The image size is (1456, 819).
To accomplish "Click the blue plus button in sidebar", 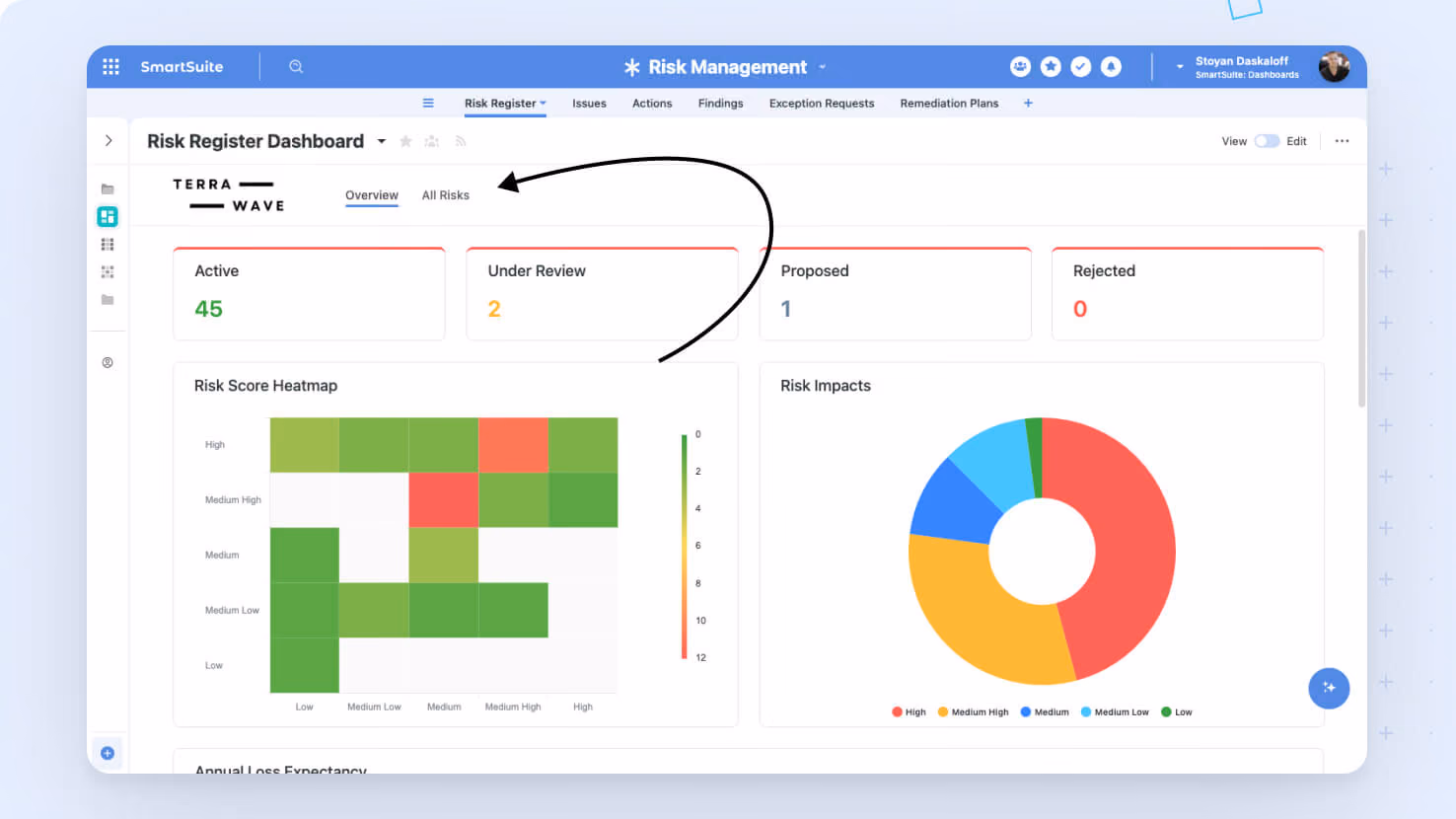I will [108, 753].
